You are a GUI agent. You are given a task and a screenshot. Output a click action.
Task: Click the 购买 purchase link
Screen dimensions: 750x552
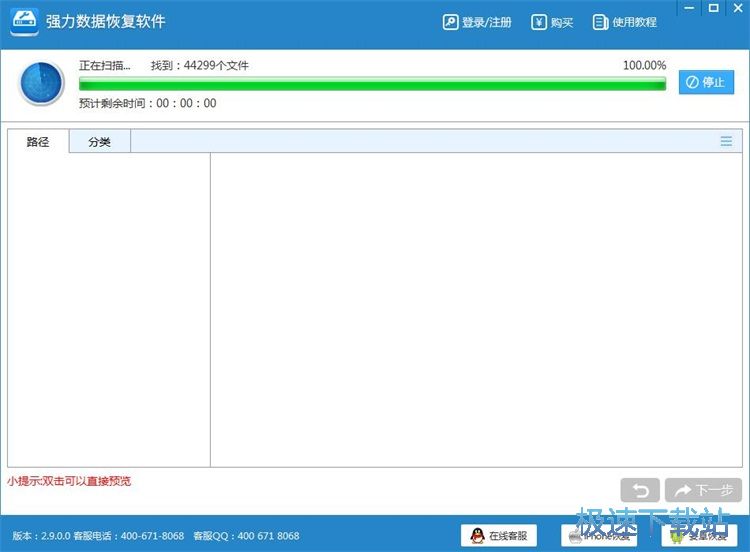click(x=551, y=22)
